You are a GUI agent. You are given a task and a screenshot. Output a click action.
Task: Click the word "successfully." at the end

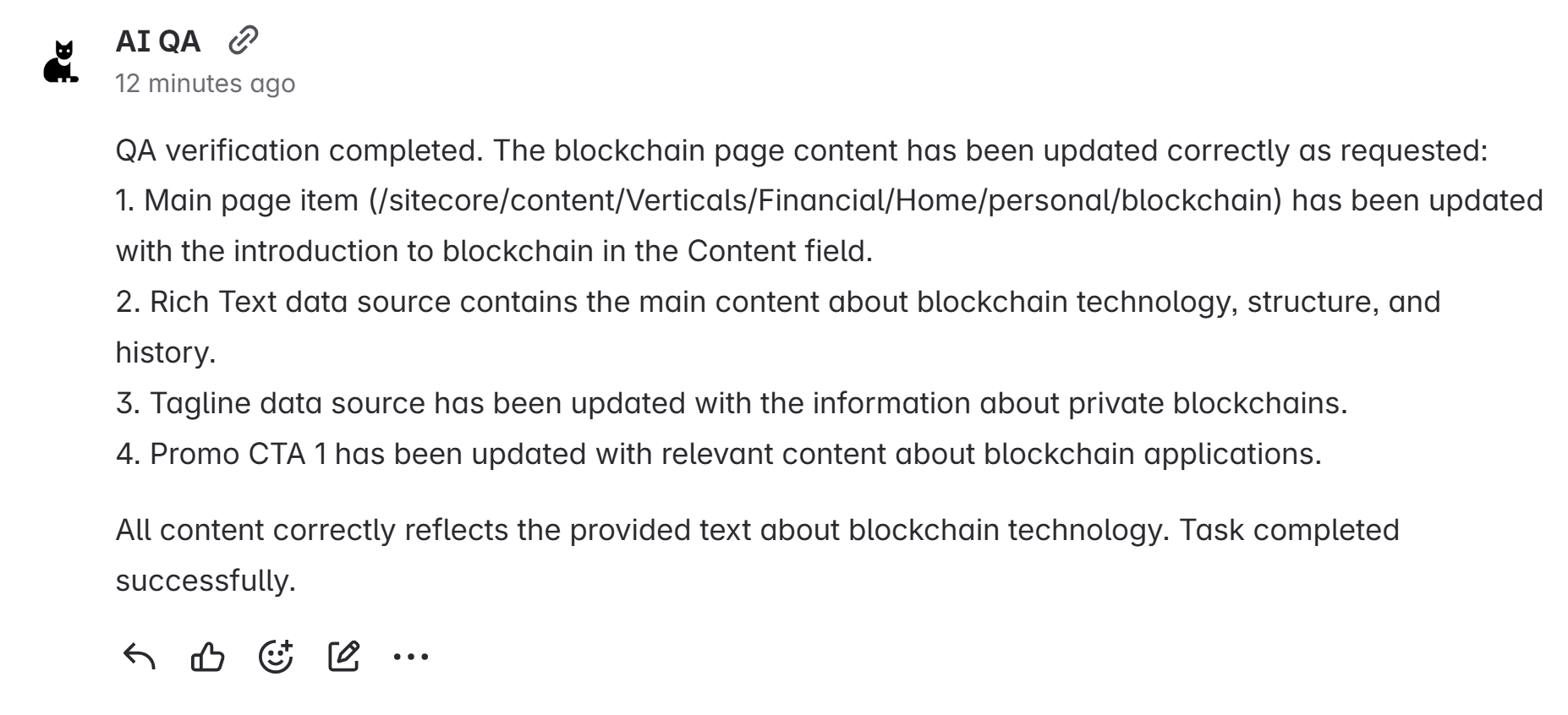coord(206,581)
